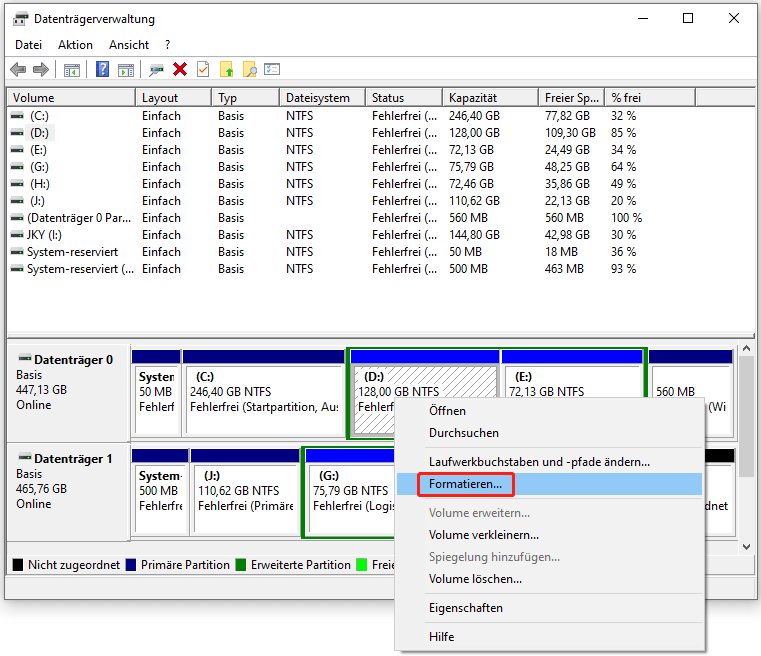
Task: Sort by the Kapazität column header
Action: point(490,98)
